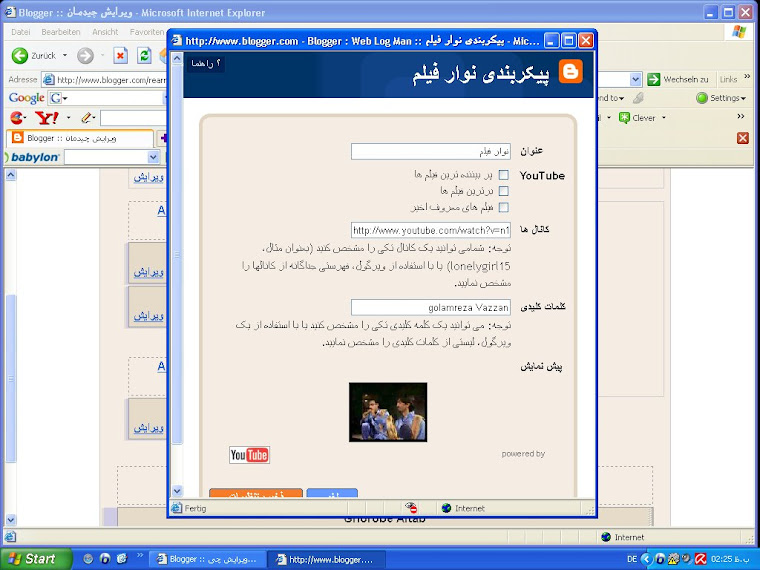
Task: Click the orange Blogger logo in popup header
Action: point(570,72)
